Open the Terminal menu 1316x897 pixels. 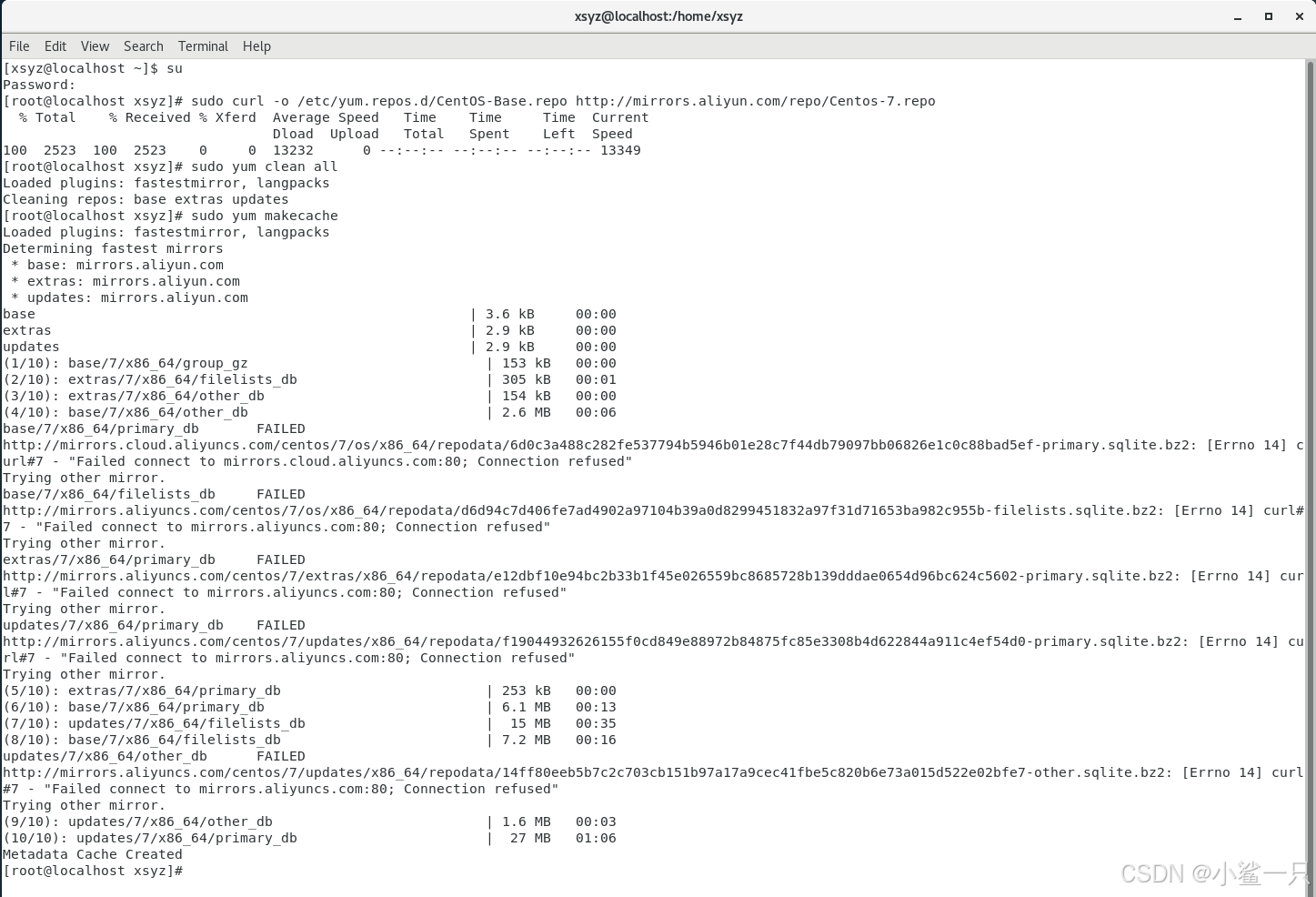203,46
